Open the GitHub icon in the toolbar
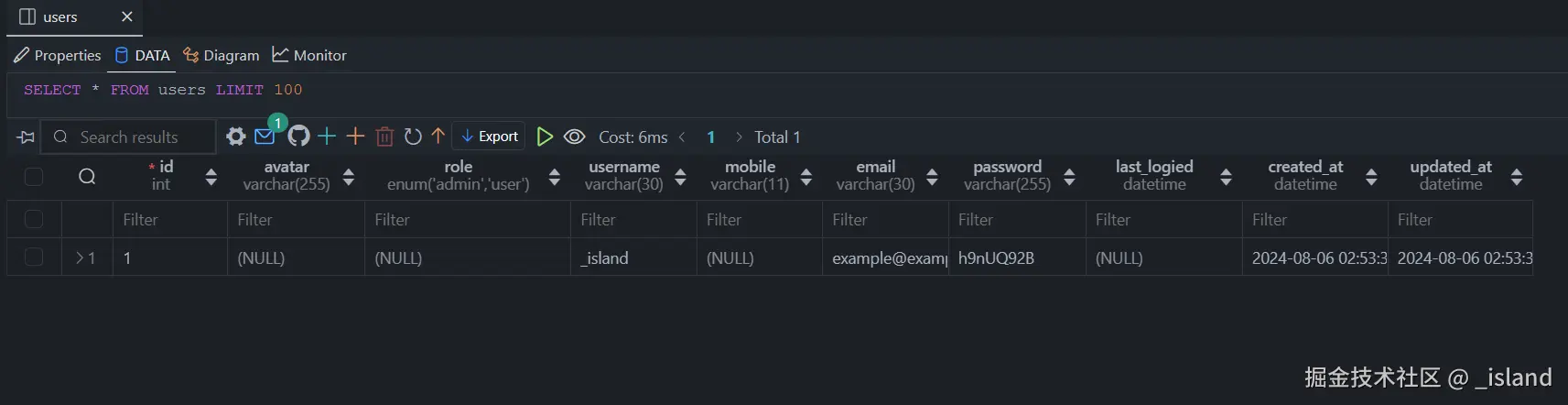 298,137
